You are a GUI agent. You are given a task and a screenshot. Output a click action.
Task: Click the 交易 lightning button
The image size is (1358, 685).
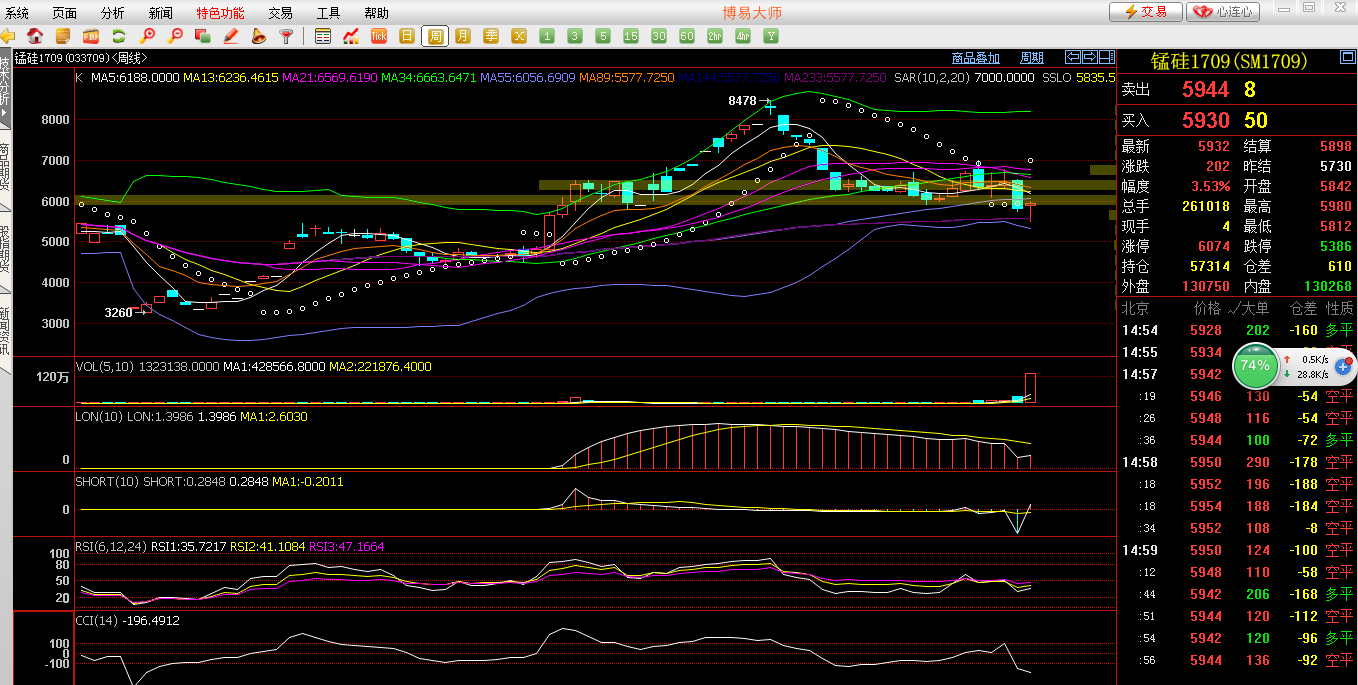coord(1145,12)
